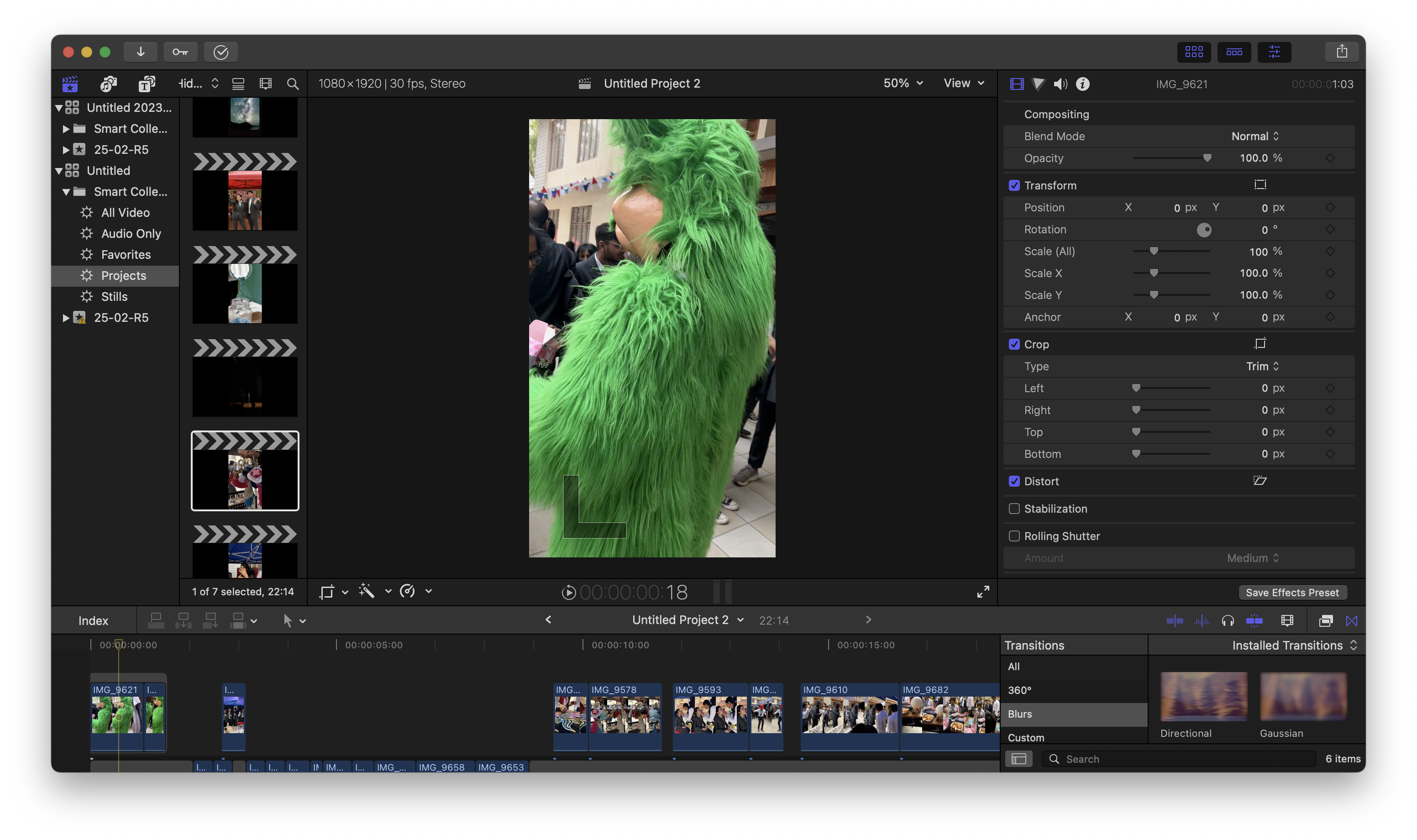
Task: Open the Blend Mode Normal dropdown
Action: pos(1254,136)
